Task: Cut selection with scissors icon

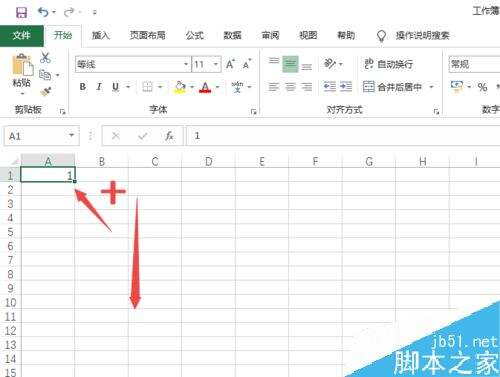Action: (x=45, y=58)
